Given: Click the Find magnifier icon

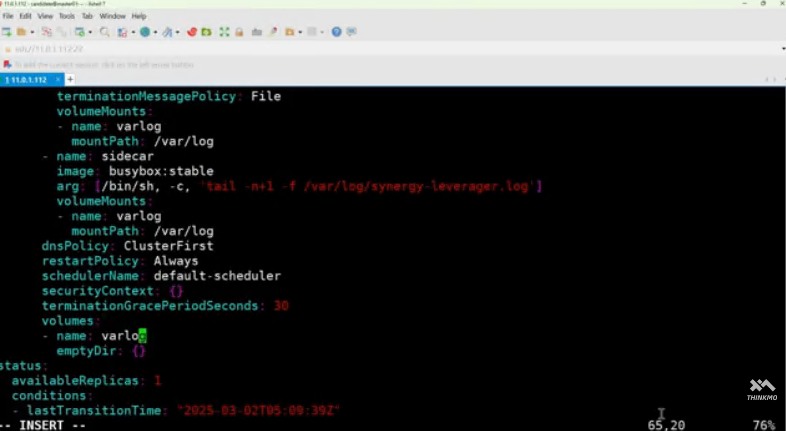Looking at the screenshot, I should point(105,32).
